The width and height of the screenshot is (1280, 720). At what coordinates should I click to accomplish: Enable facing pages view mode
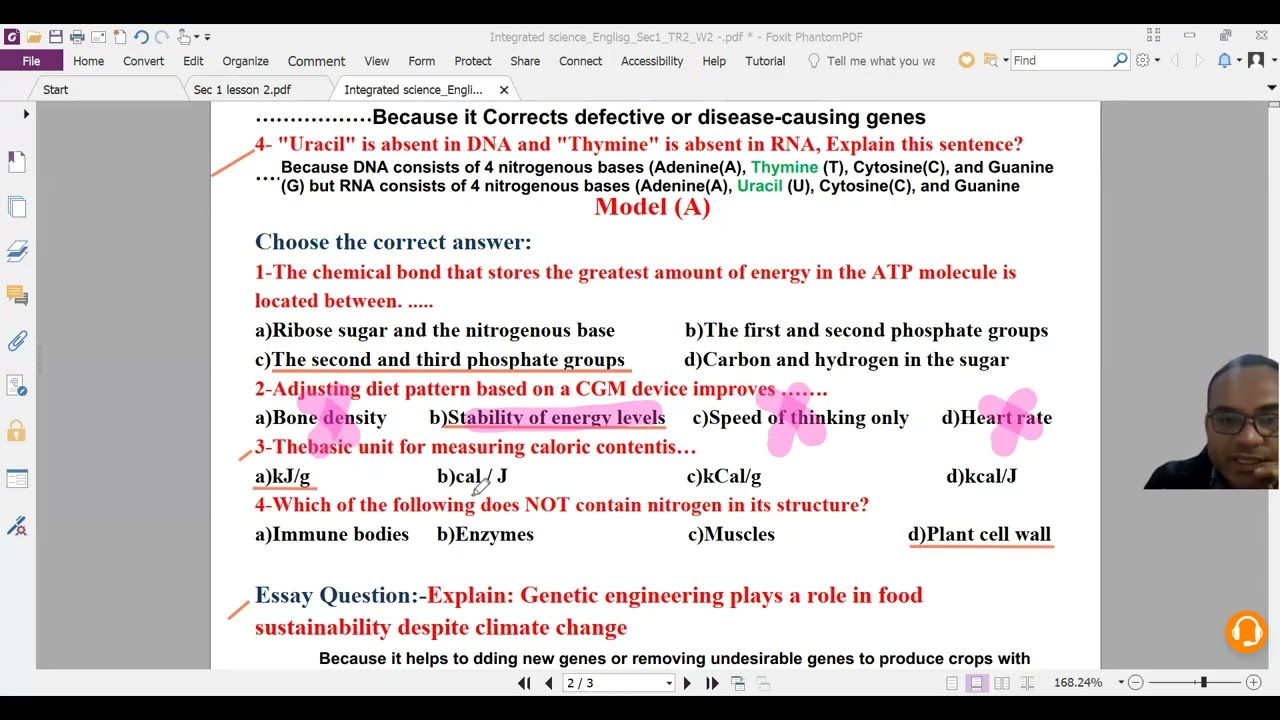(1001, 683)
